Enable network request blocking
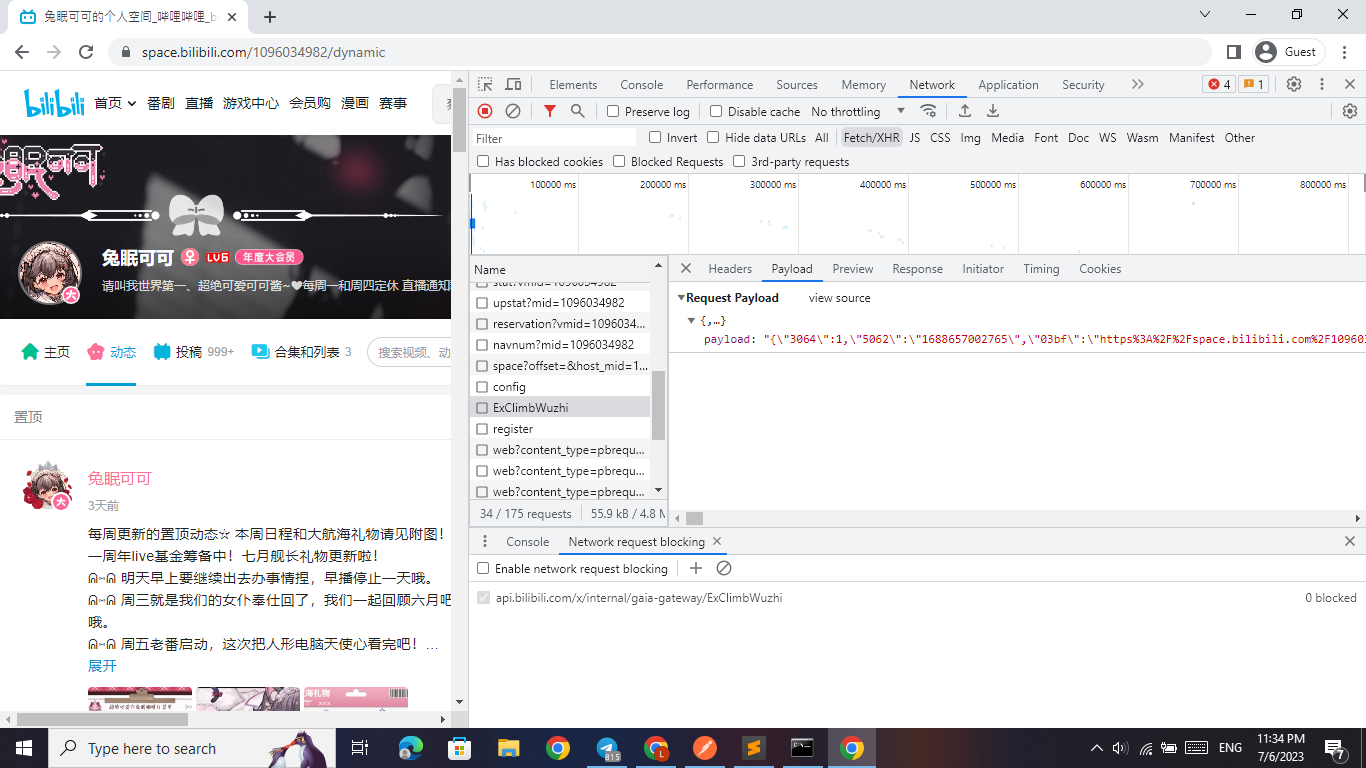The height and width of the screenshot is (768, 1366). click(x=483, y=568)
